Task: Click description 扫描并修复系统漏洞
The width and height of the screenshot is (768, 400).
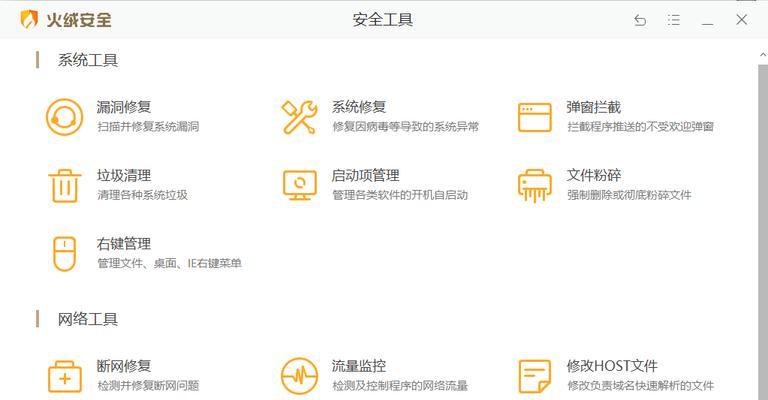Action: (x=148, y=127)
